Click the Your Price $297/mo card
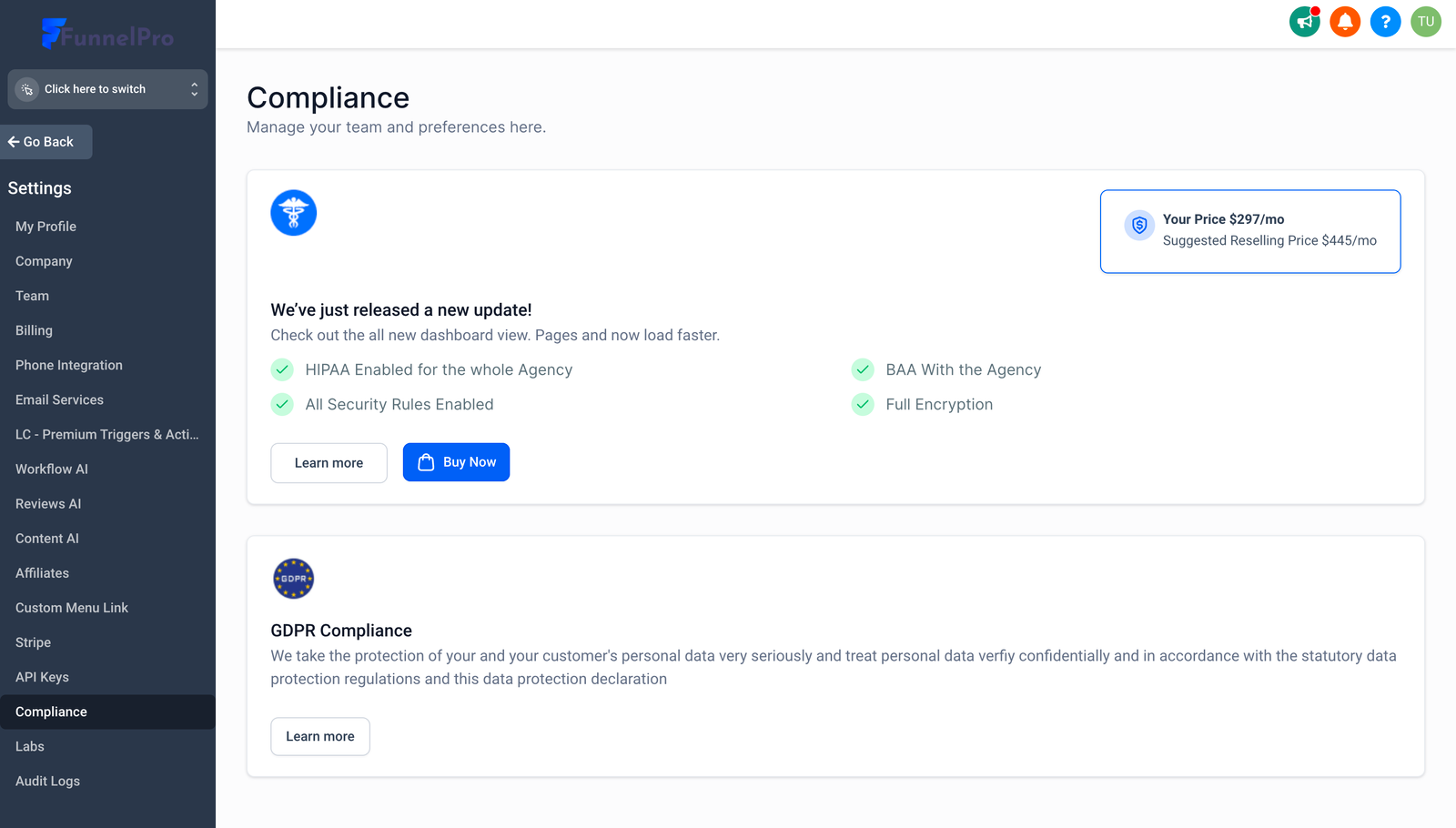This screenshot has width=1456, height=828. [x=1249, y=231]
